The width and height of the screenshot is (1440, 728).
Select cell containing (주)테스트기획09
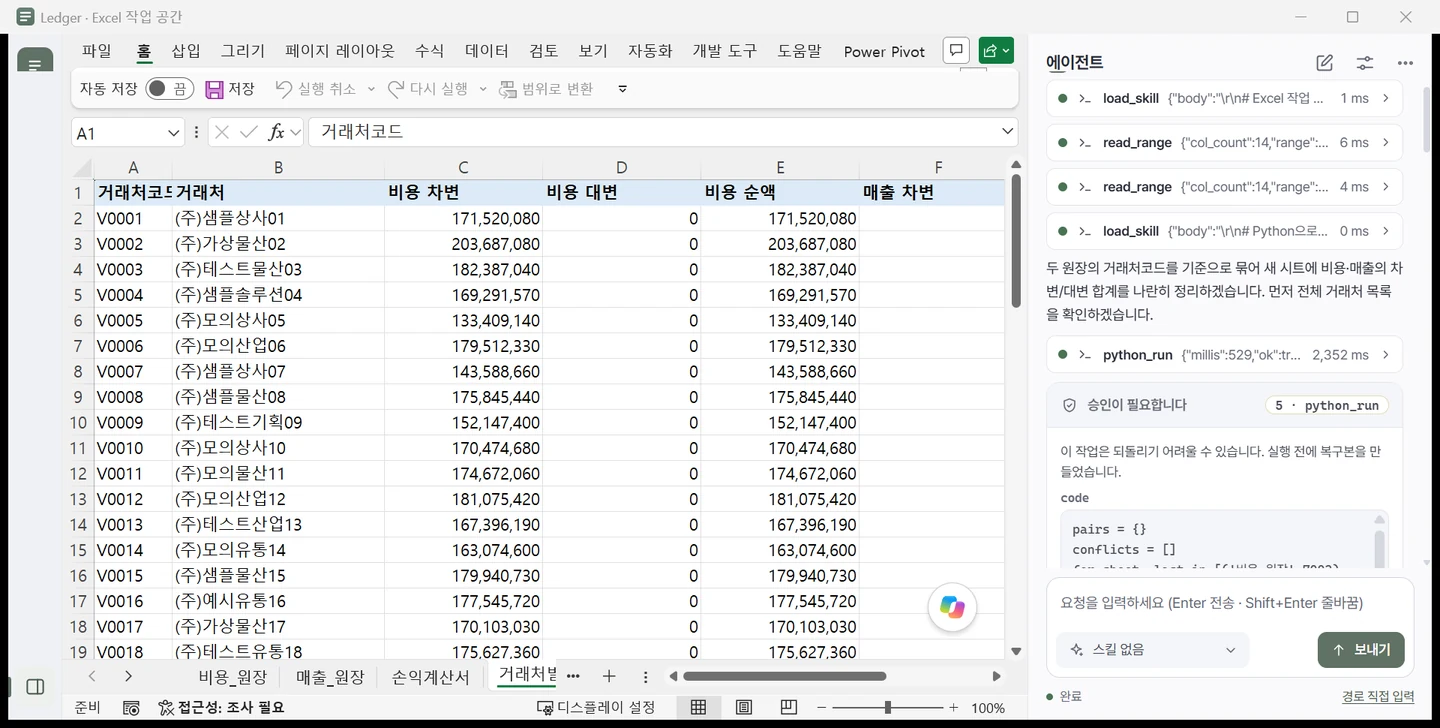[278, 423]
